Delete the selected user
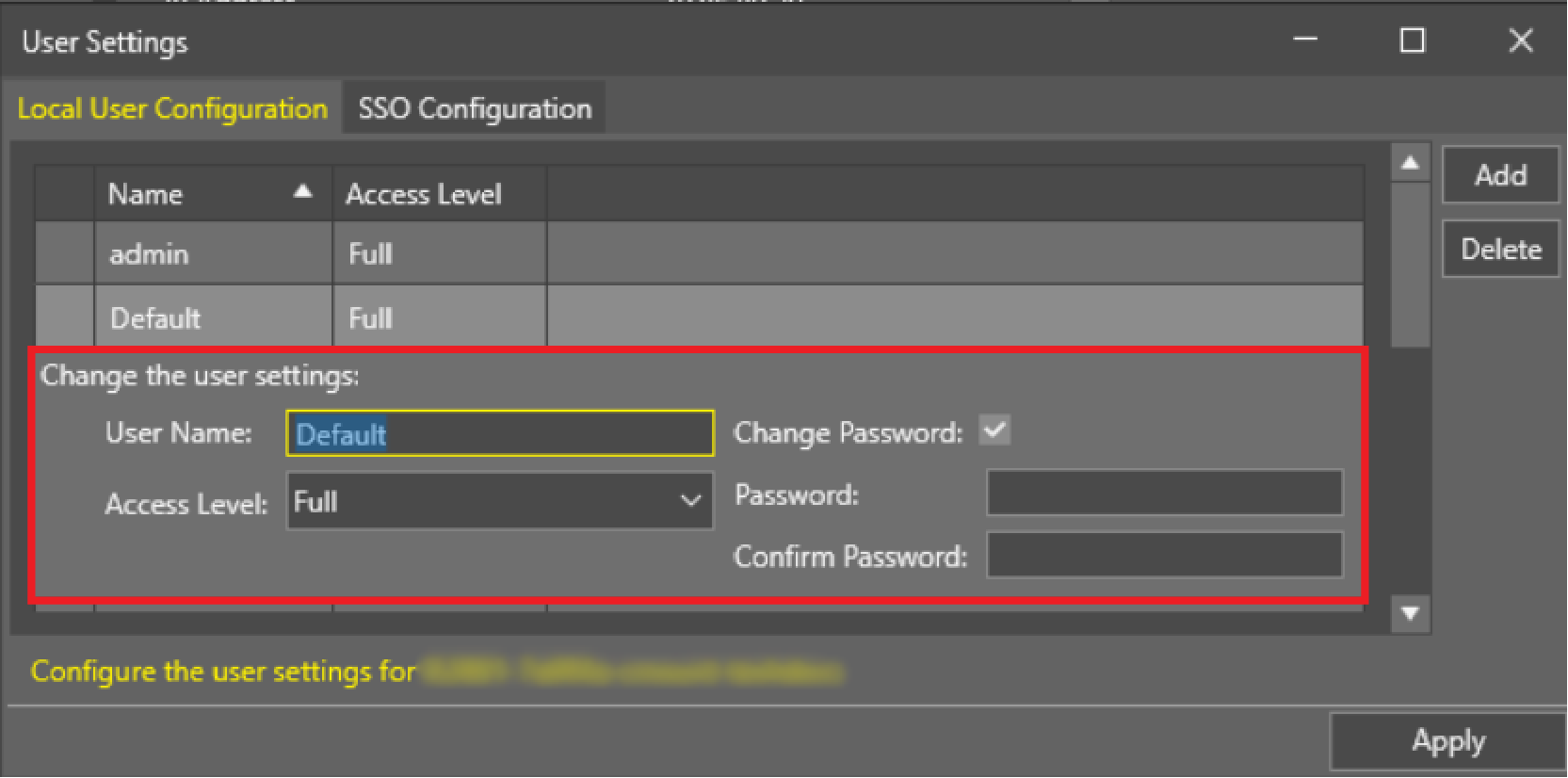1568x778 pixels. (x=1500, y=250)
